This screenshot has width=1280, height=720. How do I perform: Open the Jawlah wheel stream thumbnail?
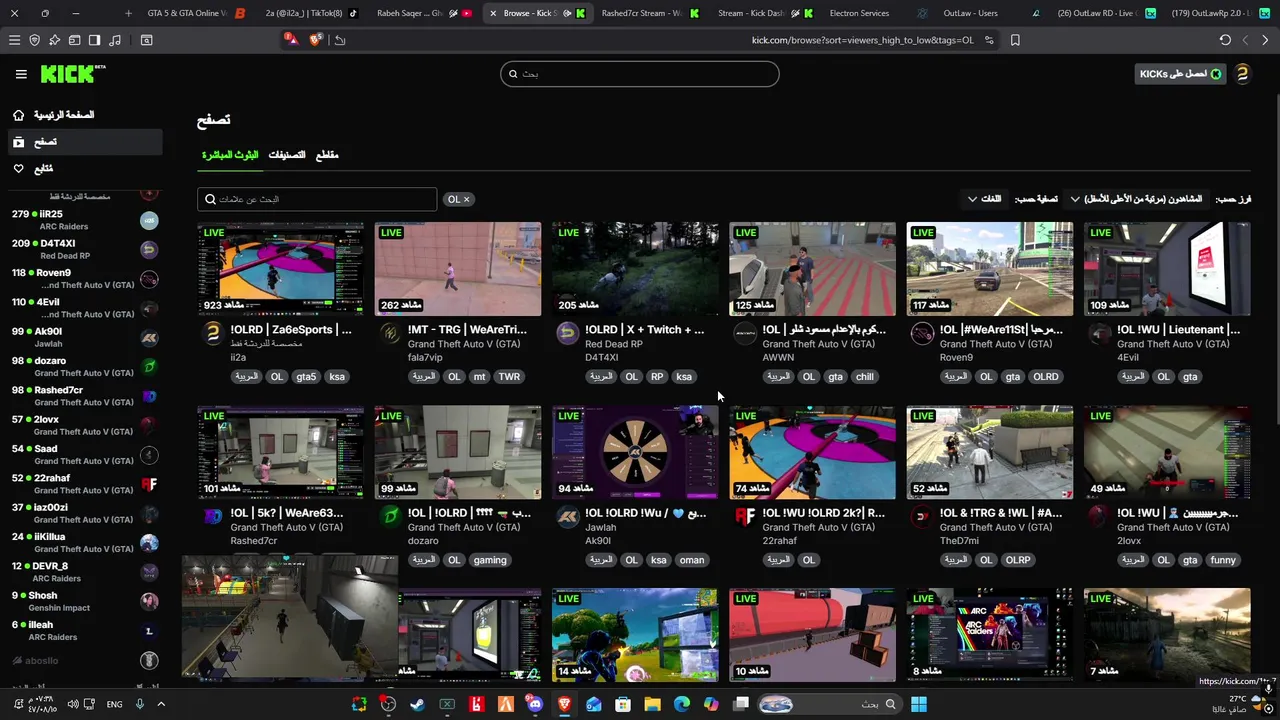635,452
